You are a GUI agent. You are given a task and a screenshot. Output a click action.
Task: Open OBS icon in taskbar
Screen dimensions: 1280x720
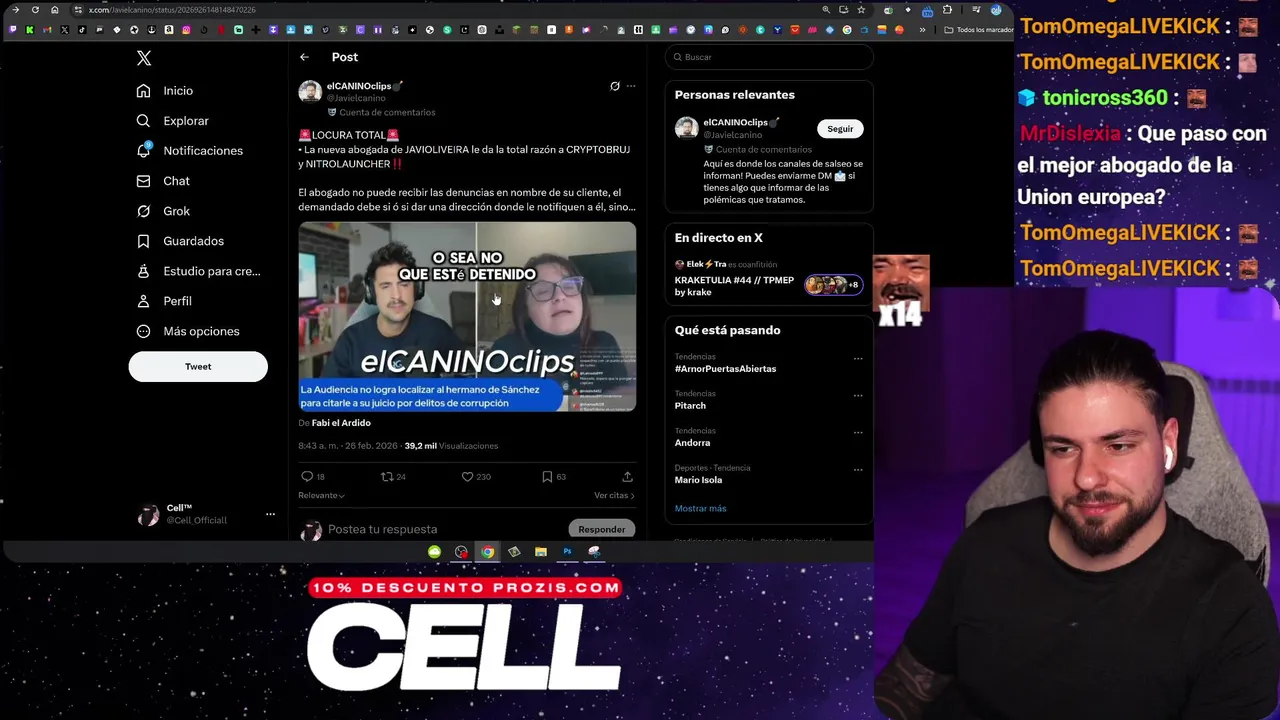tap(461, 552)
